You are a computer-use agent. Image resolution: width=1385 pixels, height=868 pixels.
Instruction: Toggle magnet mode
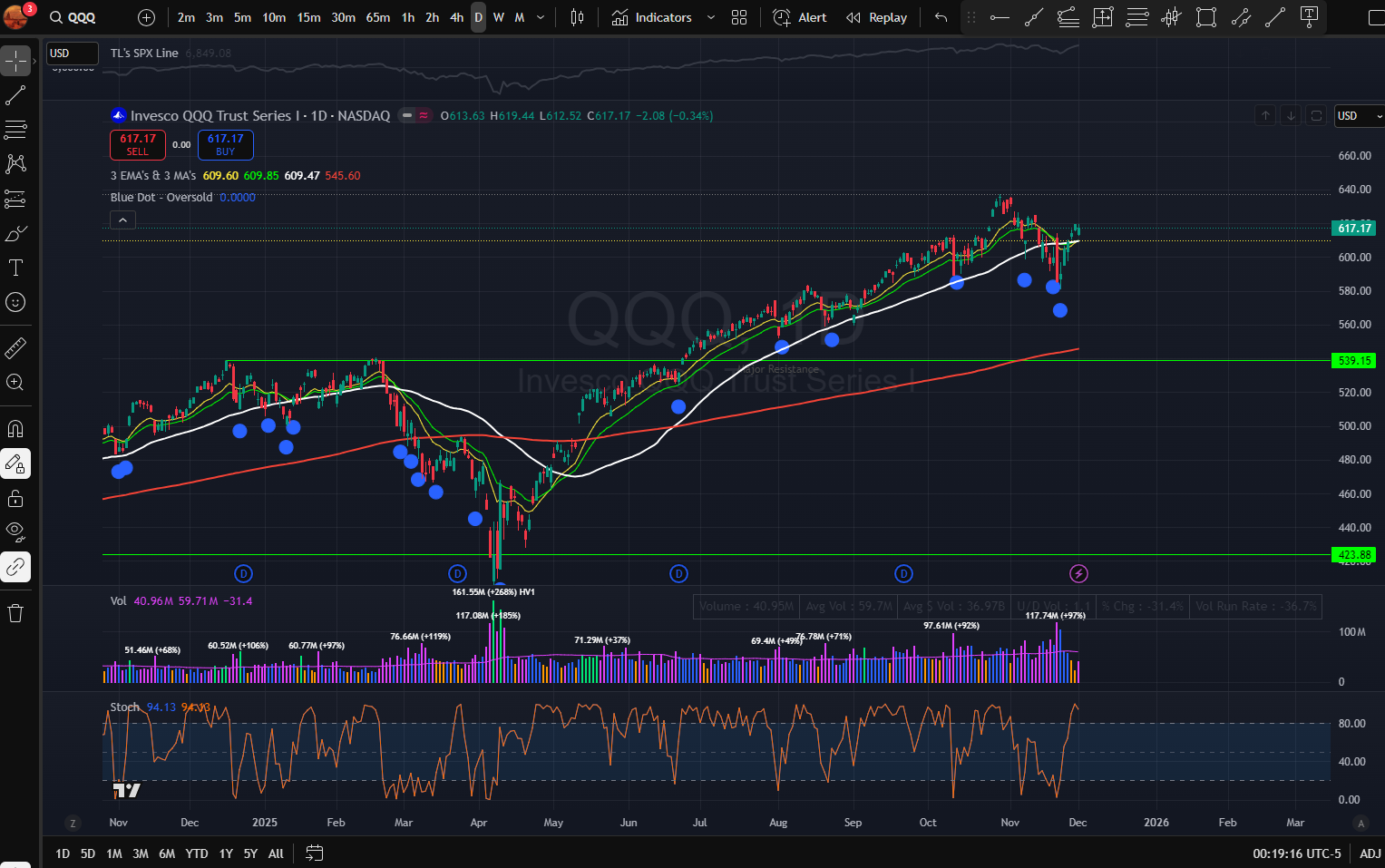tap(15, 429)
